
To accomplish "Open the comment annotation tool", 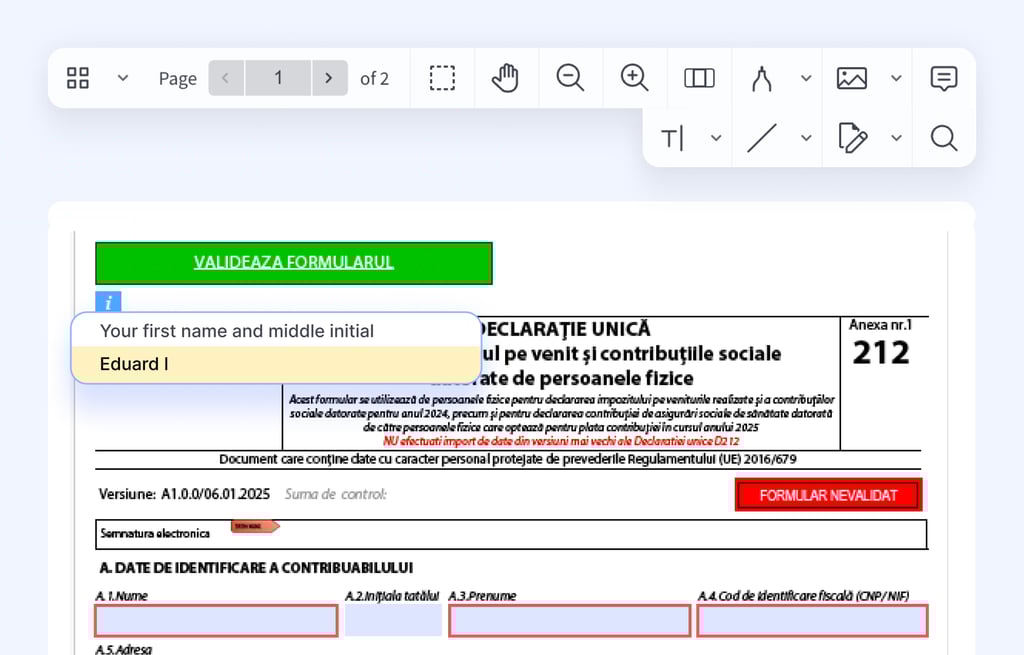I will (943, 78).
